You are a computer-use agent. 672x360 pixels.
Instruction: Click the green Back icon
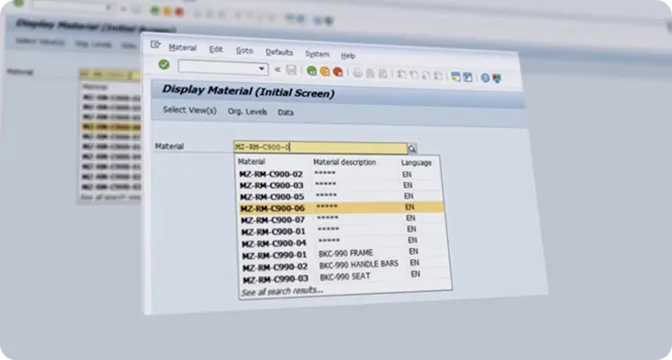pos(312,71)
